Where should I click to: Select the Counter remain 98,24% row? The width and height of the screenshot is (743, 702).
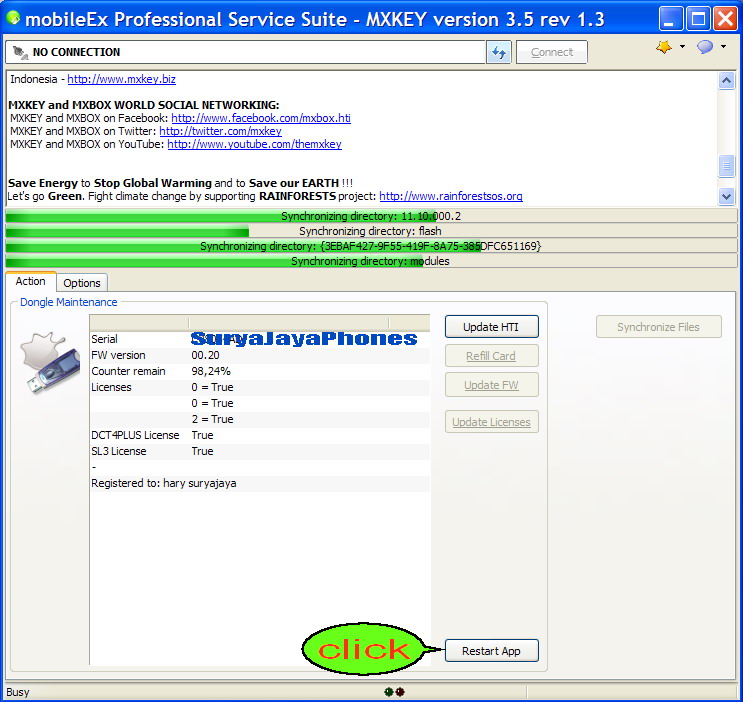tap(260, 371)
